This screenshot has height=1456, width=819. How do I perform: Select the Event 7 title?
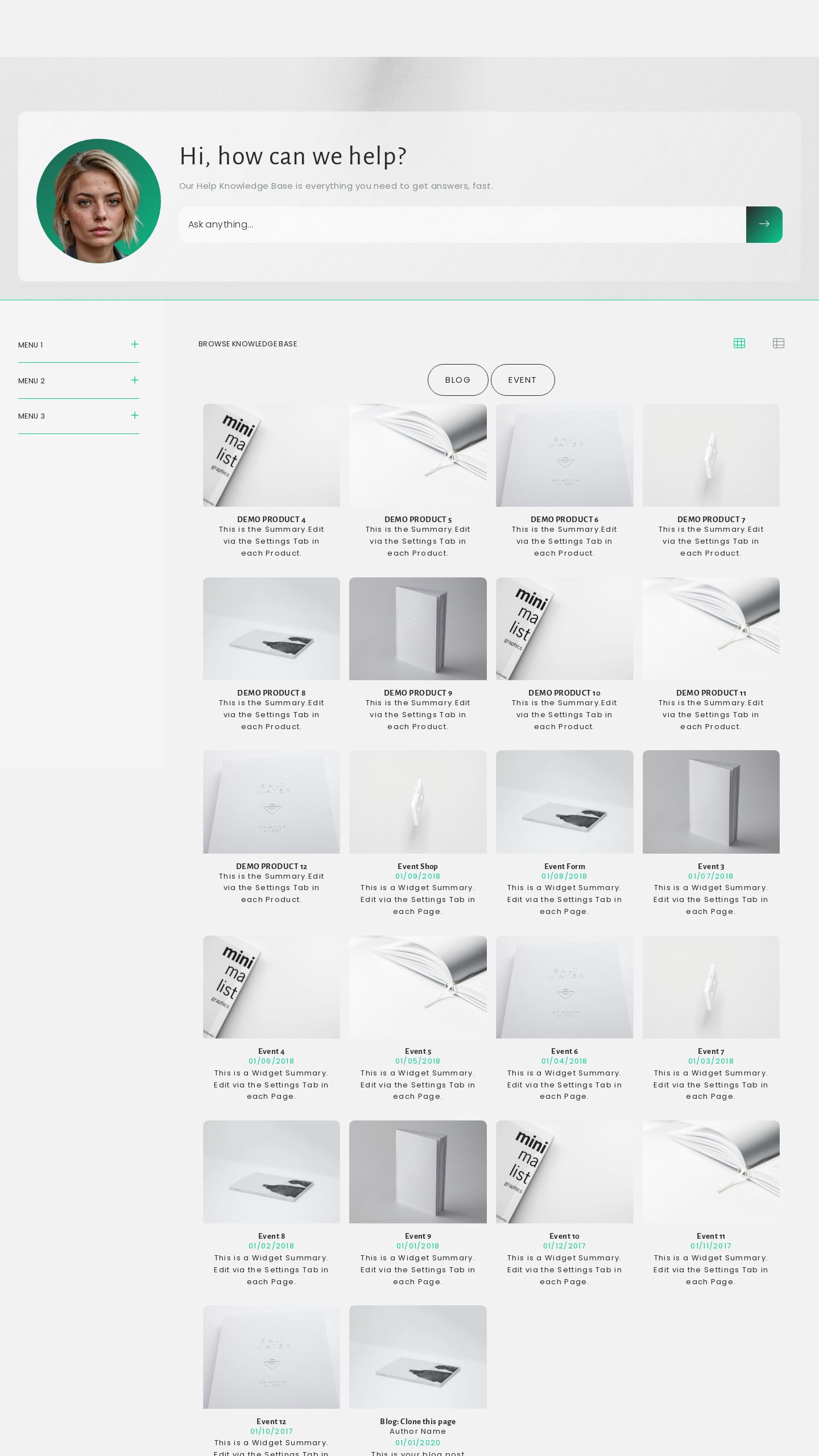coord(711,1051)
